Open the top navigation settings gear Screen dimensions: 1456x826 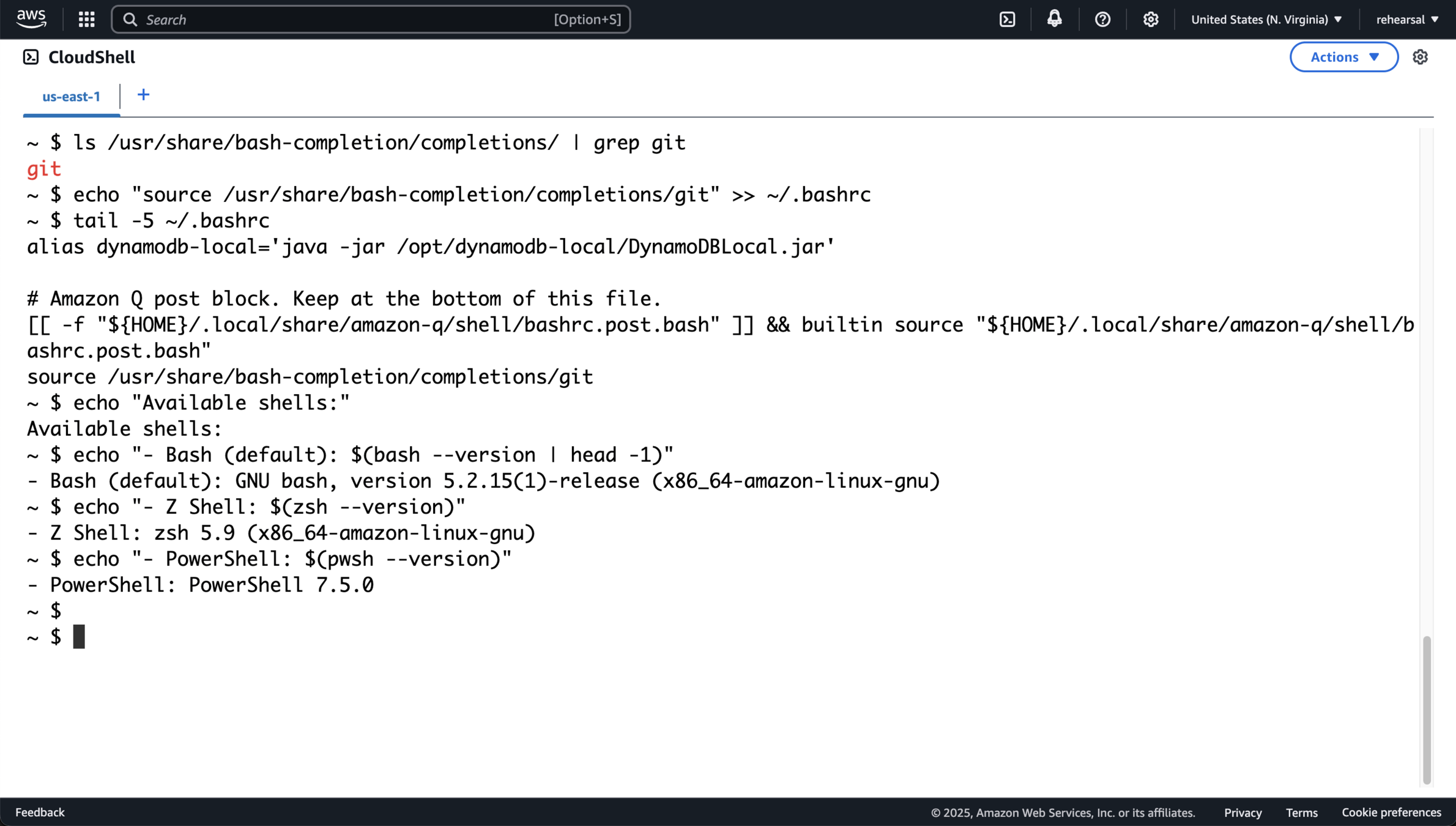tap(1150, 20)
